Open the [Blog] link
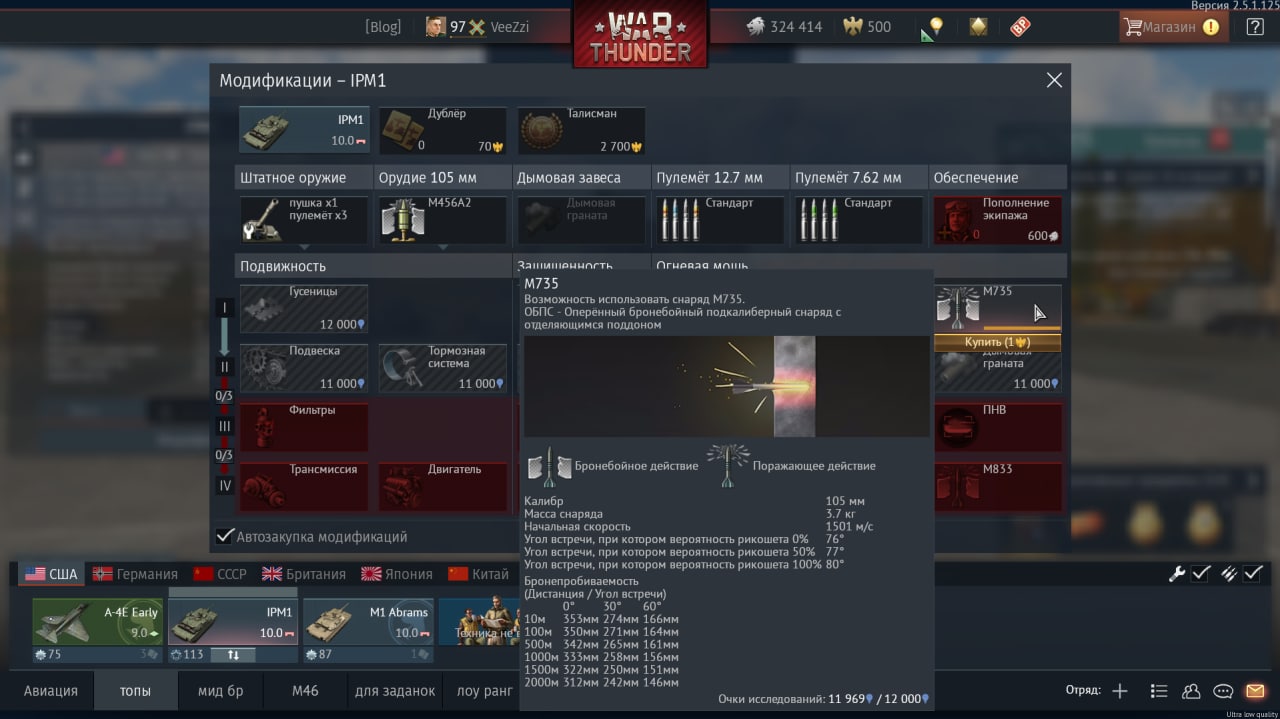 383,27
